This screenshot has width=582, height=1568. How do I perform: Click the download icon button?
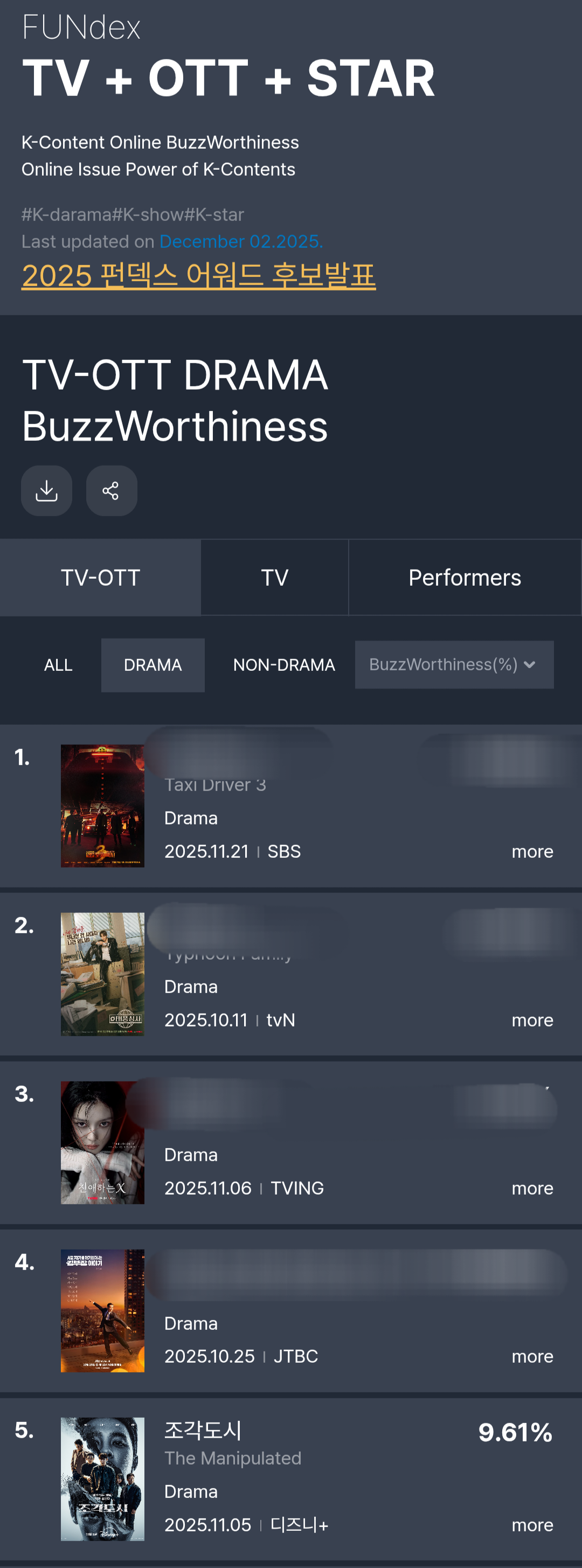46,491
